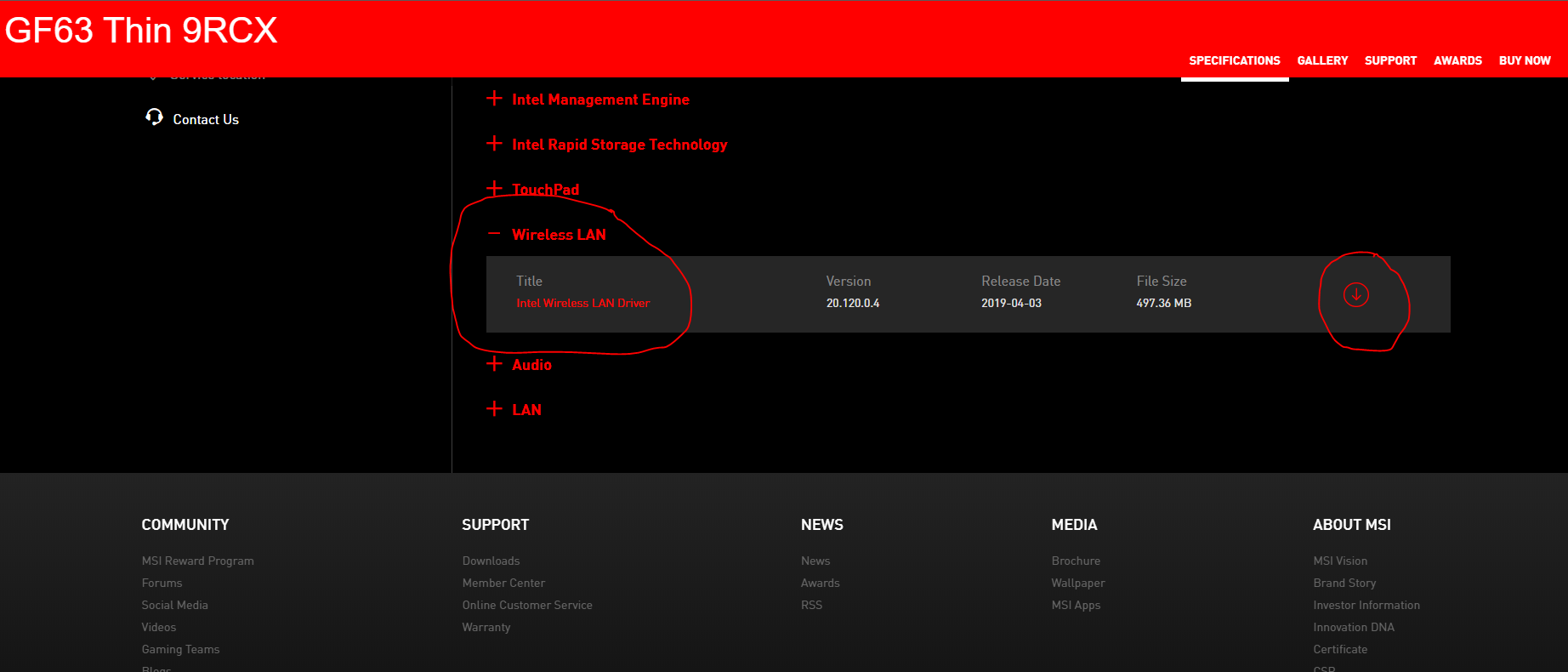Open Member Center footer link

click(503, 583)
